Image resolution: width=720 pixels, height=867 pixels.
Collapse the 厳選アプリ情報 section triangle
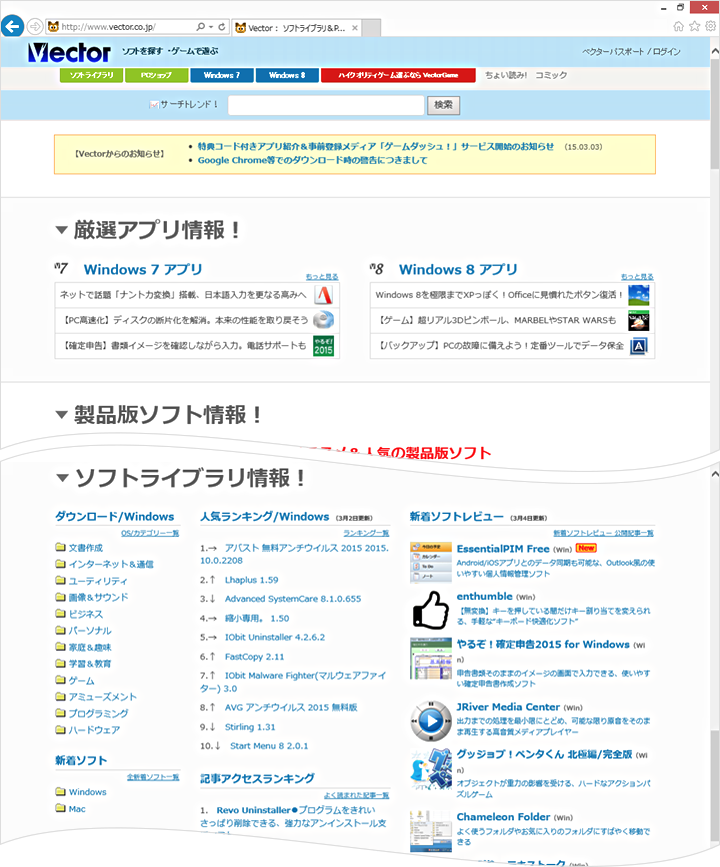pos(61,229)
